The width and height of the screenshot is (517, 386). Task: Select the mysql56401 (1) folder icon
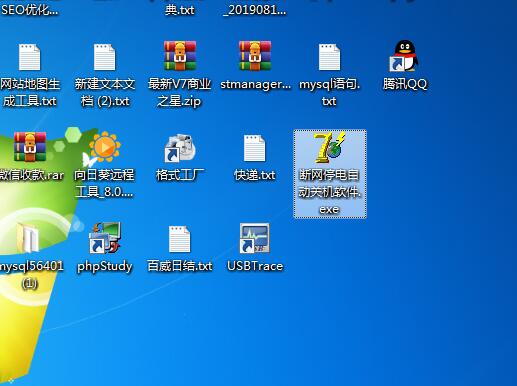tap(28, 237)
